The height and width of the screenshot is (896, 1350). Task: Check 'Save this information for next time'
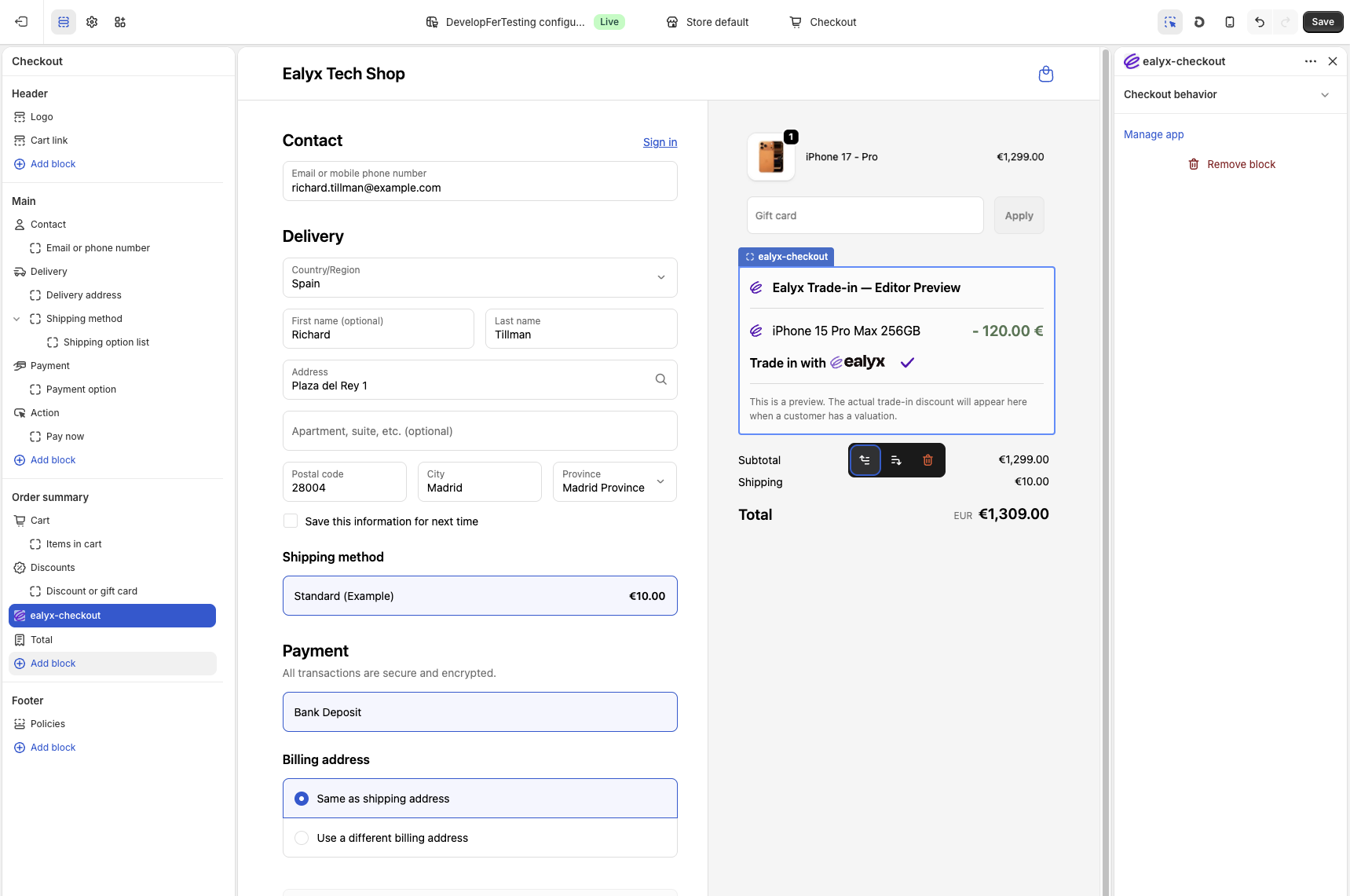(291, 521)
